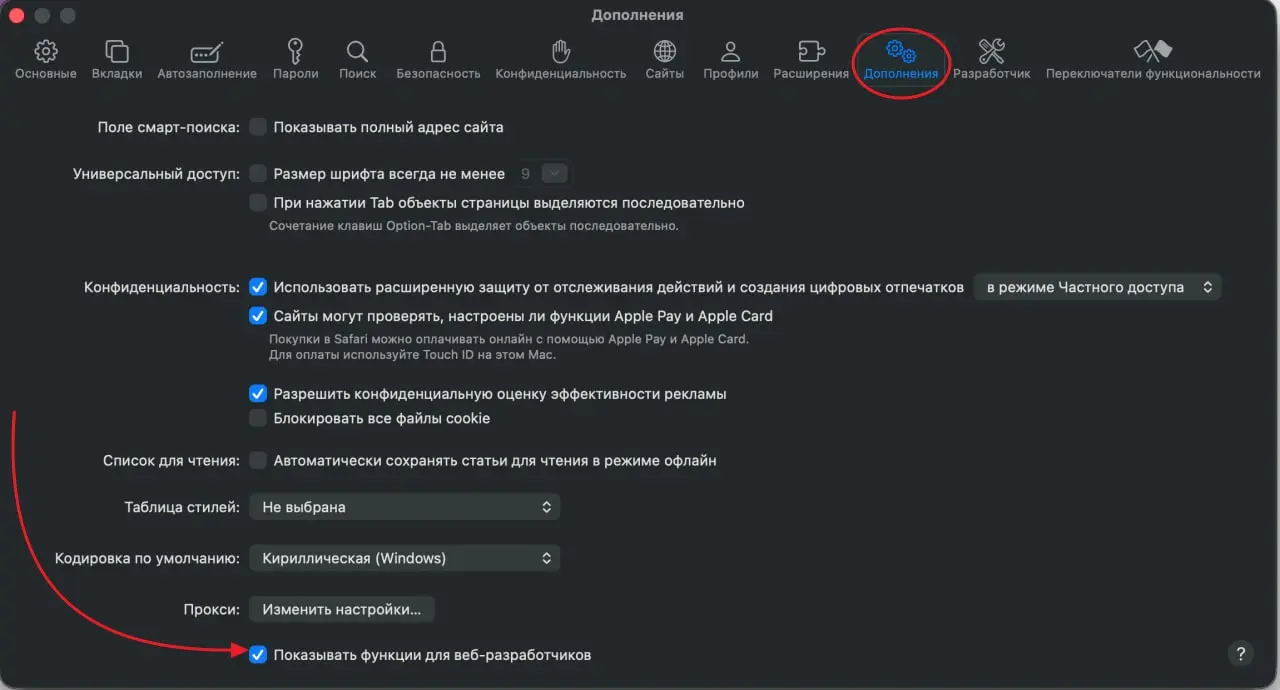Open the Основные settings gear icon
1280x690 pixels.
[45, 52]
